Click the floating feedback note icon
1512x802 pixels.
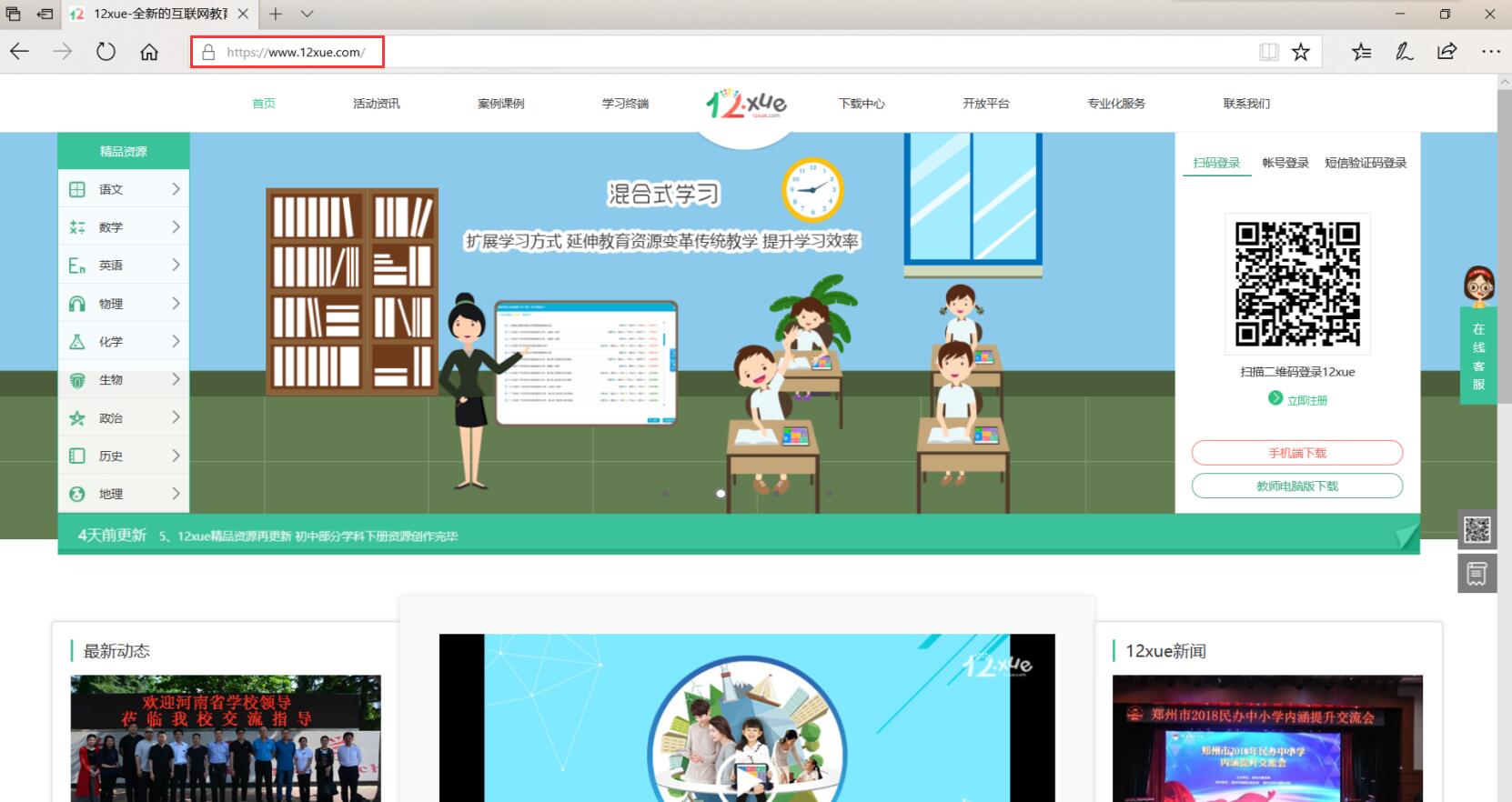pyautogui.click(x=1477, y=574)
